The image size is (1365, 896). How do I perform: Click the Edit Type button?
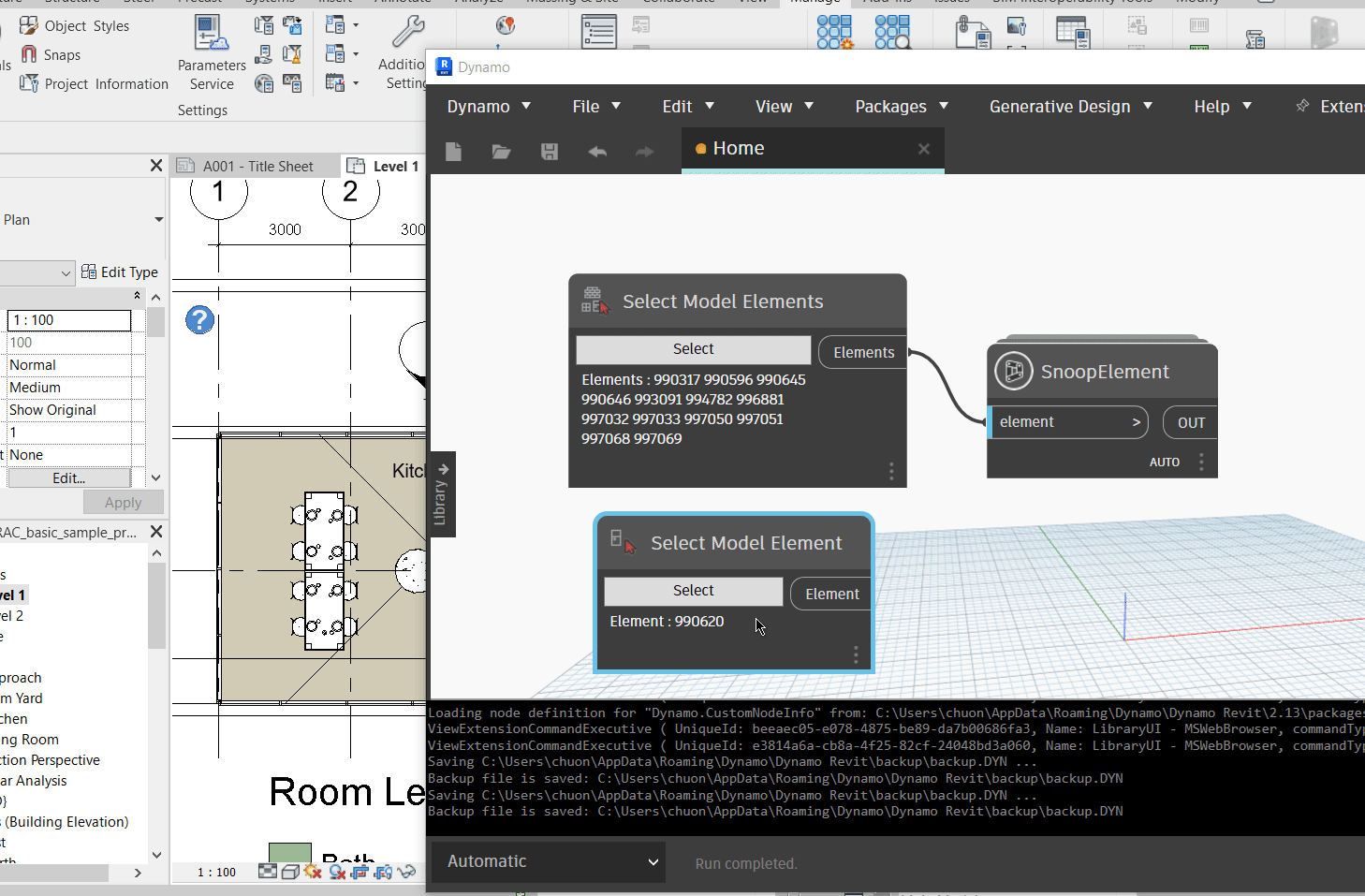tap(120, 272)
